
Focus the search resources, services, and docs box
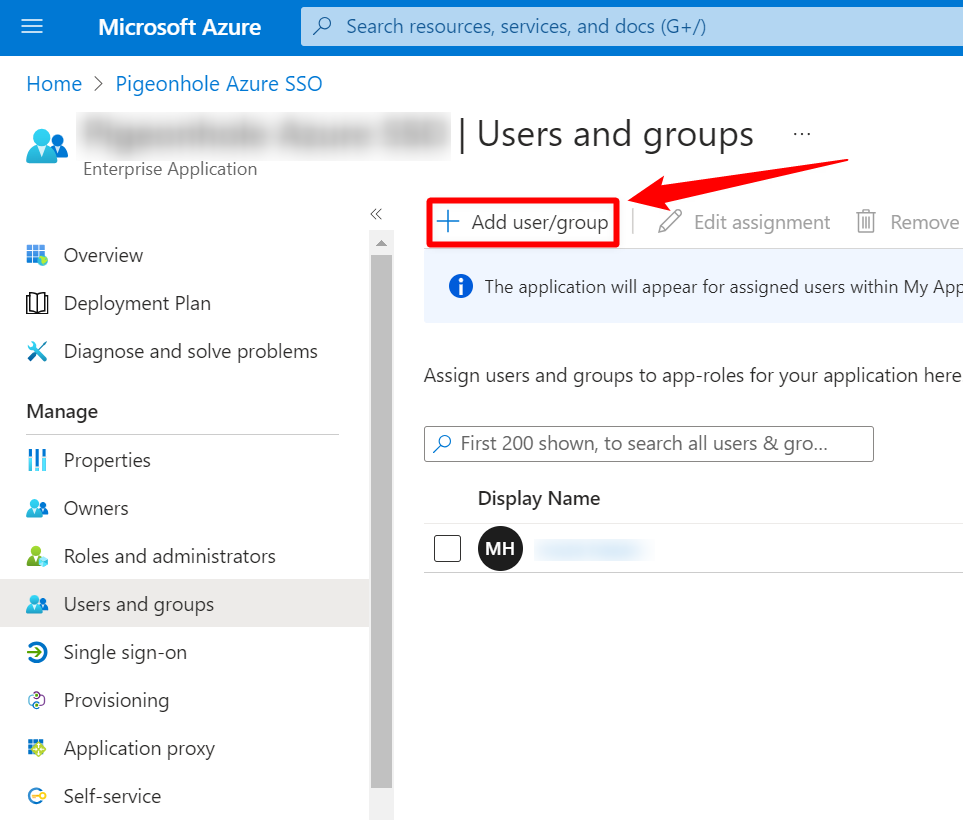point(631,26)
